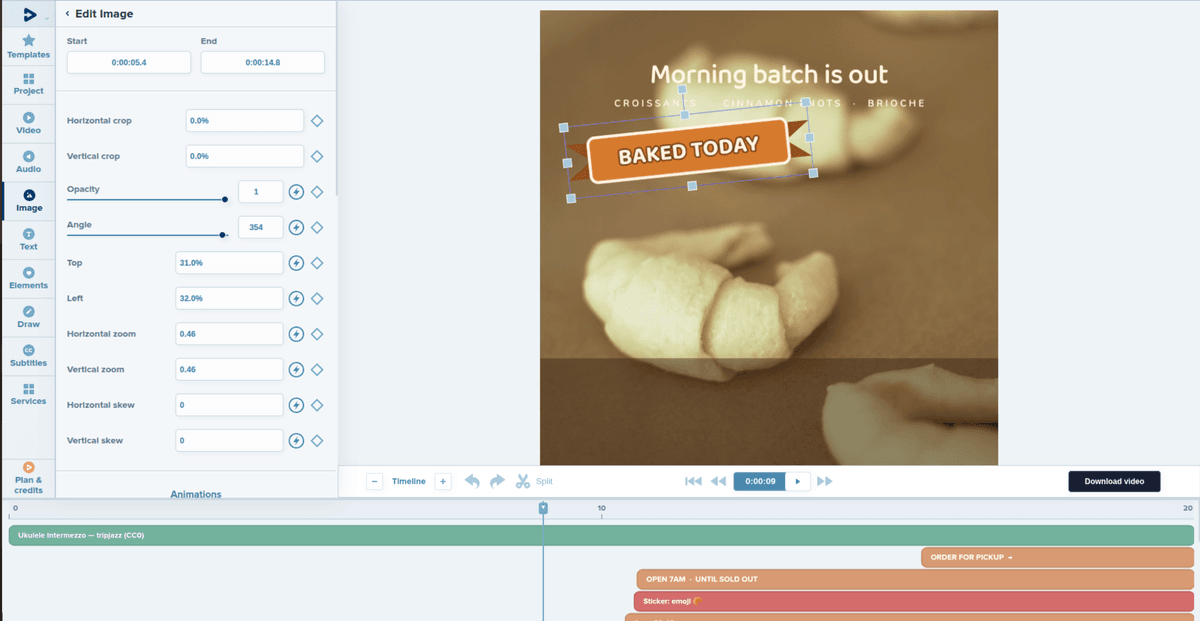Image resolution: width=1200 pixels, height=621 pixels.
Task: Select the Text tool in sidebar
Action: pos(28,239)
